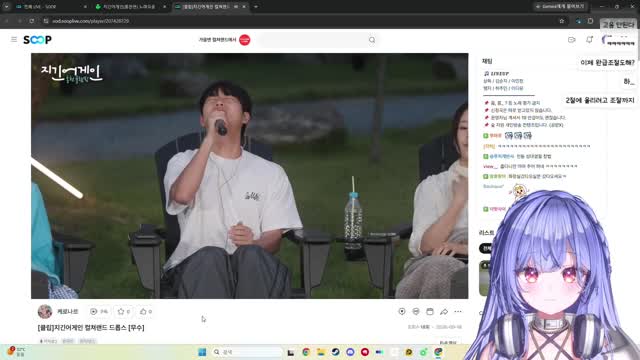640x360 pixels.
Task: Click the video player to toggle playback
Action: point(249,176)
